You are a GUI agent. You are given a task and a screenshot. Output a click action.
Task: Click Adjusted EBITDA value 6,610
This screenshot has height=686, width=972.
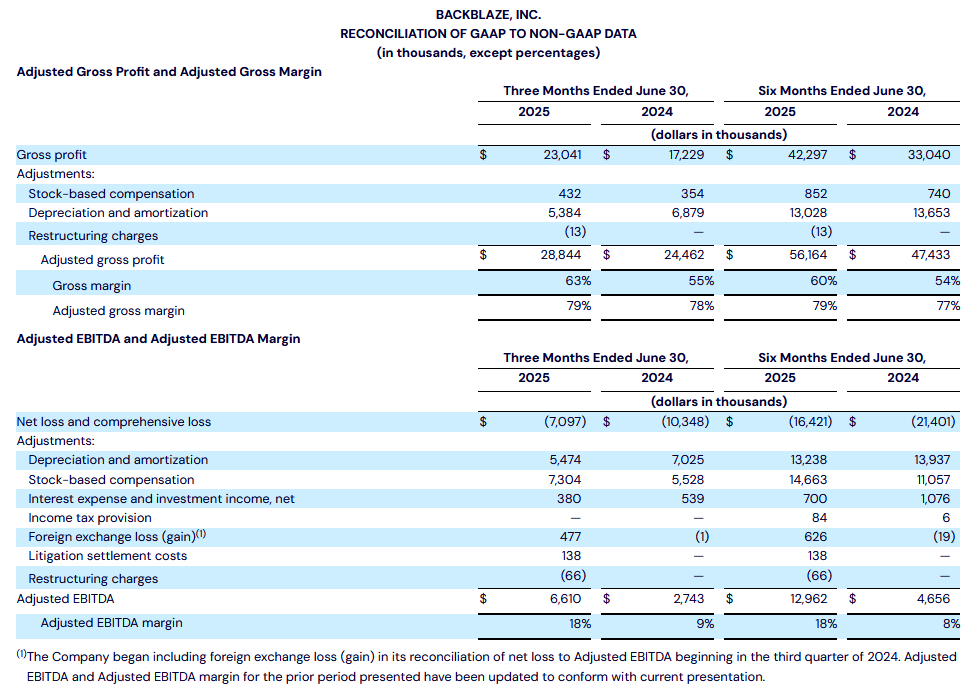[x=565, y=599]
